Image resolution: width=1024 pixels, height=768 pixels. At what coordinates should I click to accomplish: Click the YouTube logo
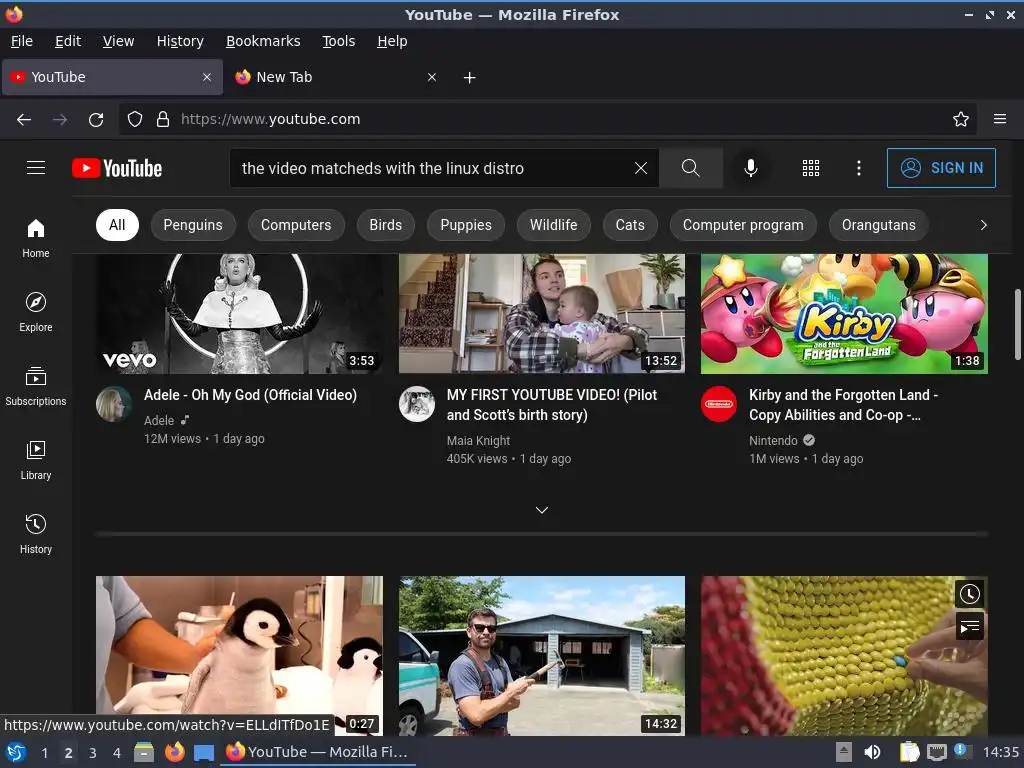[x=117, y=168]
